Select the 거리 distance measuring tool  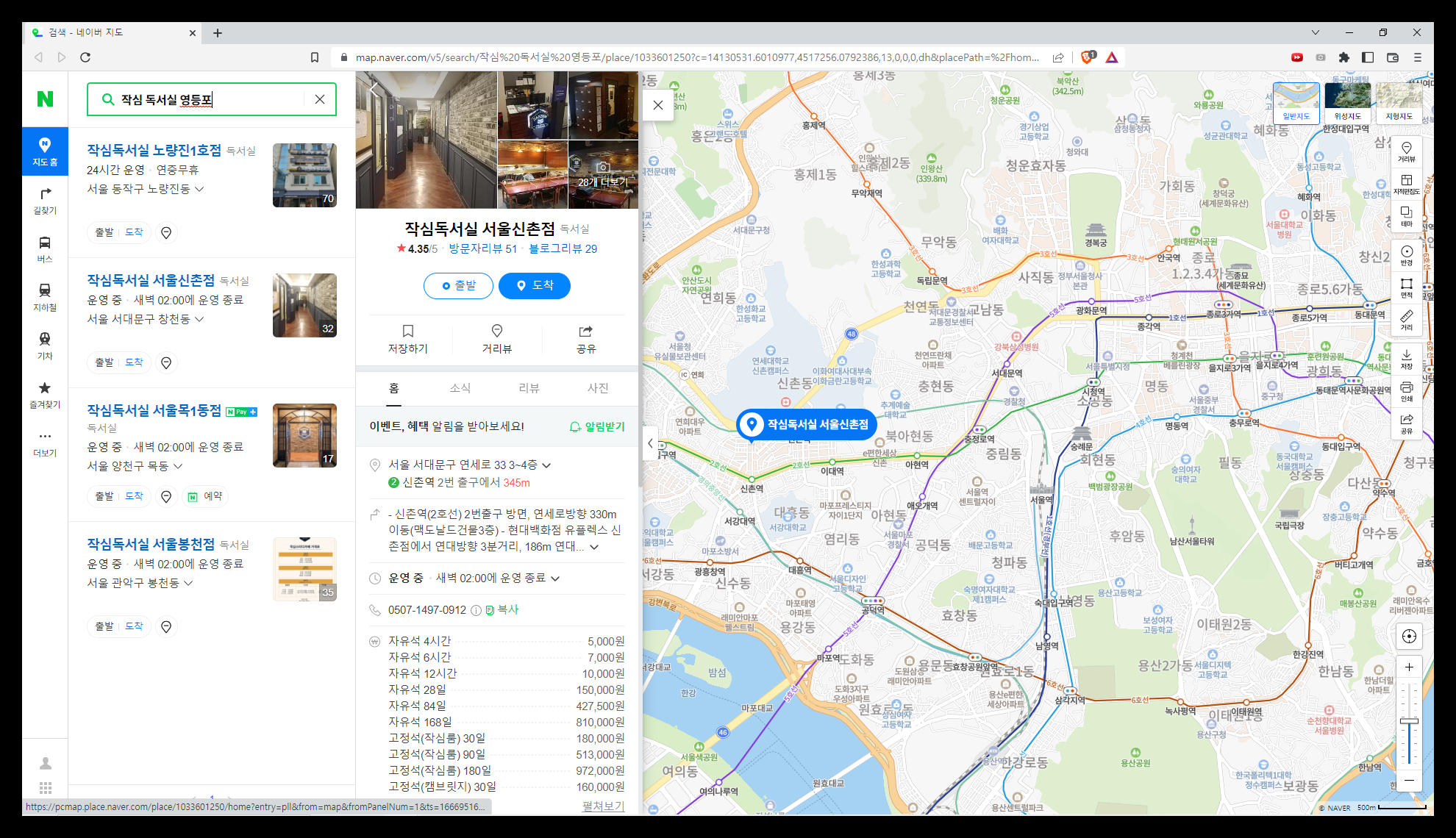(x=1406, y=320)
